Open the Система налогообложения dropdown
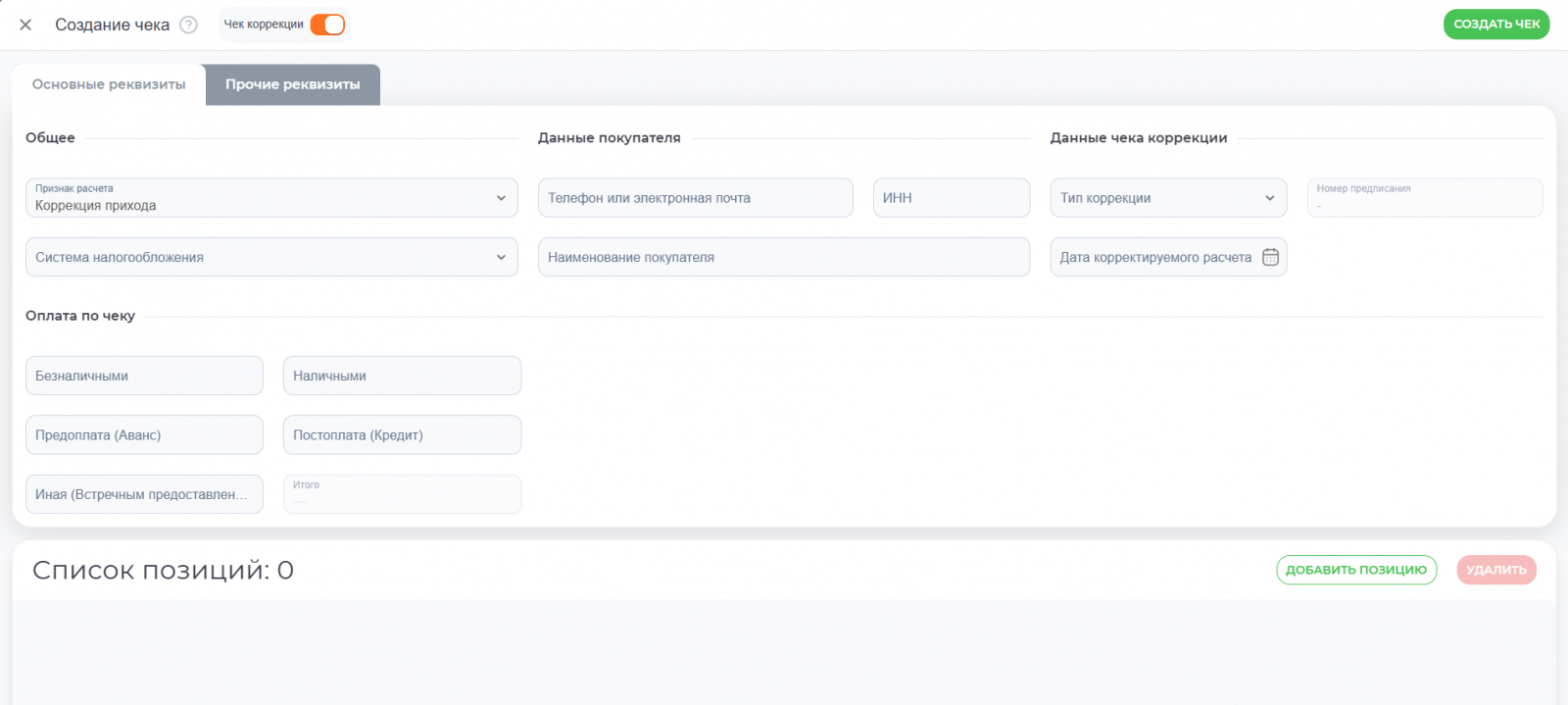 (x=271, y=257)
